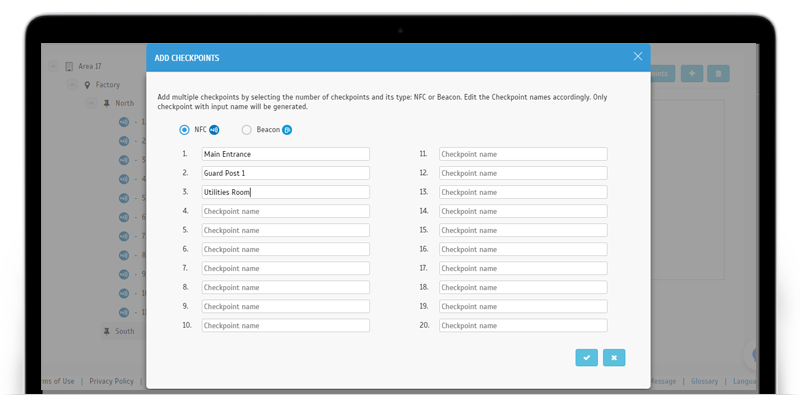Select Area 17 in the tree
Viewport: 800px width, 395px height.
pyautogui.click(x=90, y=66)
